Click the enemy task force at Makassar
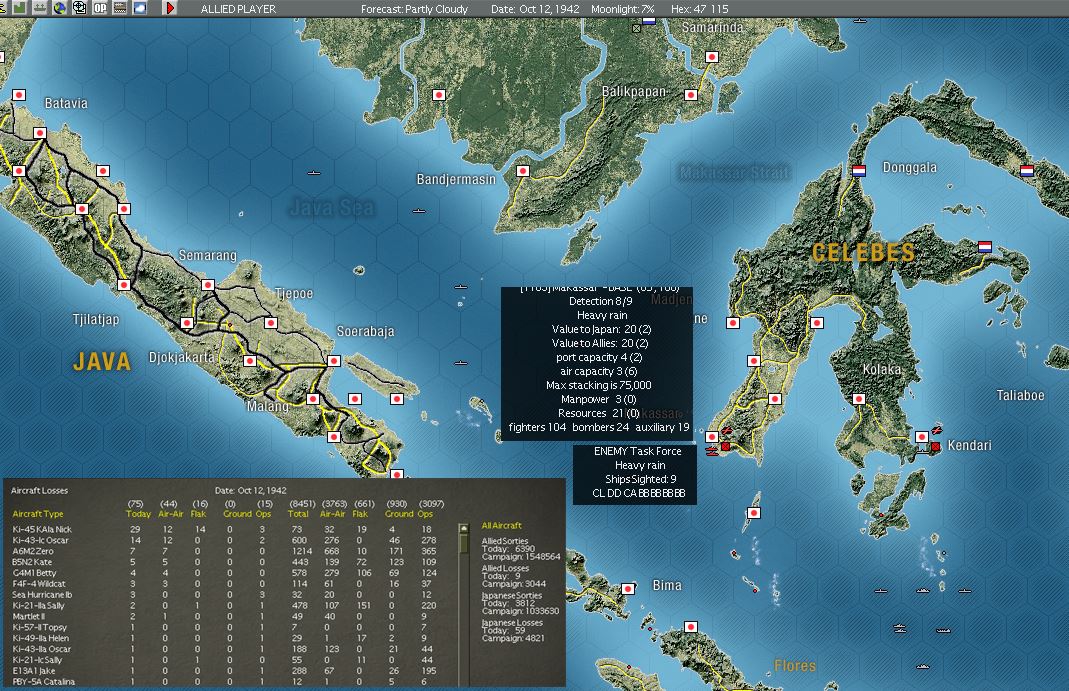The height and width of the screenshot is (691, 1069). [712, 450]
